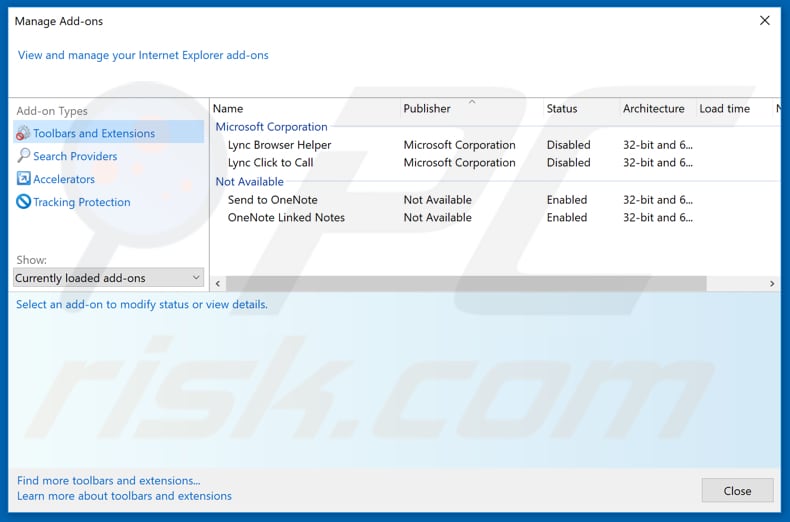Click the horizontal scrollbar thumb
The width and height of the screenshot is (790, 522).
point(466,284)
